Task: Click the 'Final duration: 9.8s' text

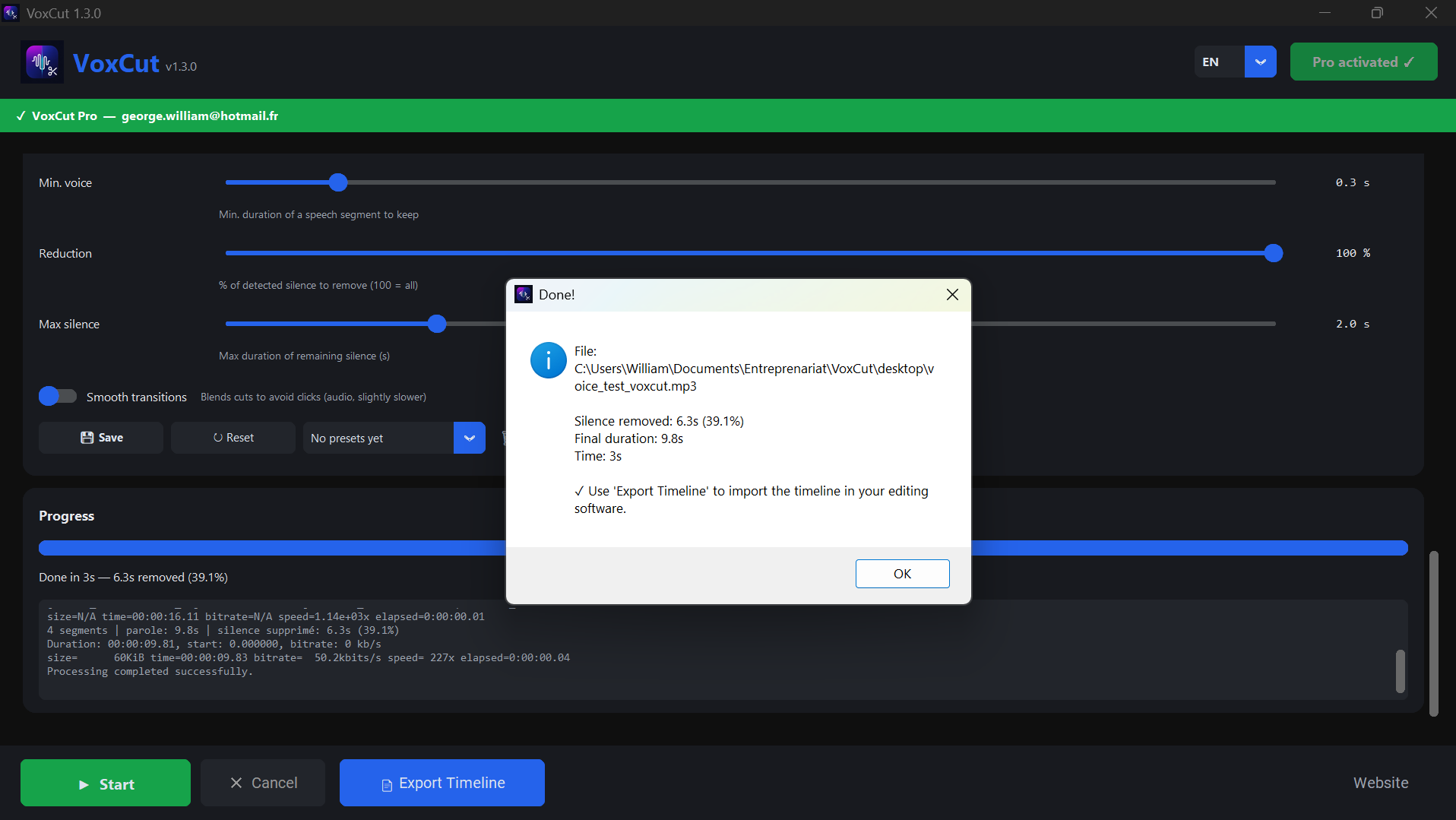Action: [628, 438]
